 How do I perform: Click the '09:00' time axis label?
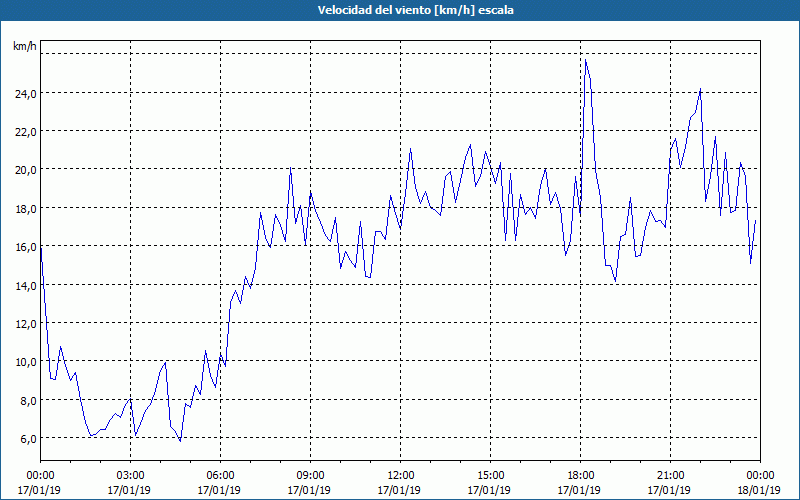pos(310,476)
